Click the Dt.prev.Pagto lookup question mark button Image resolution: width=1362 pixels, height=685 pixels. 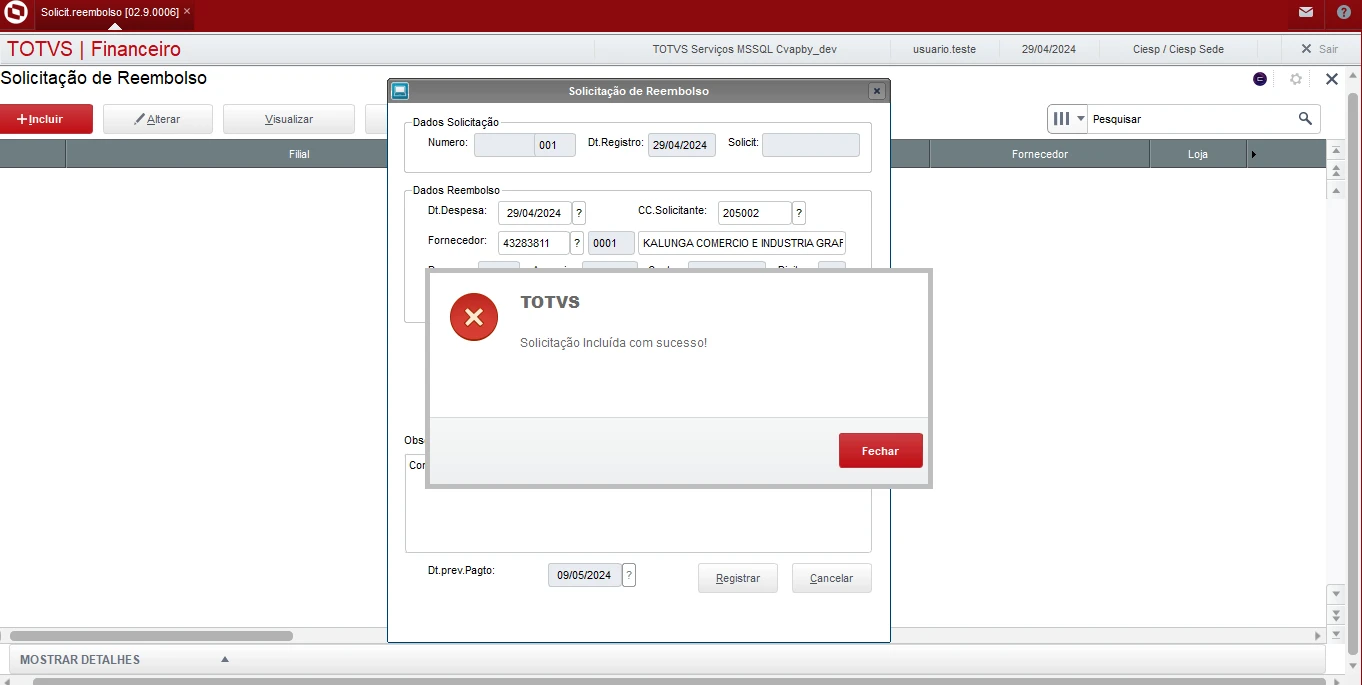(629, 575)
